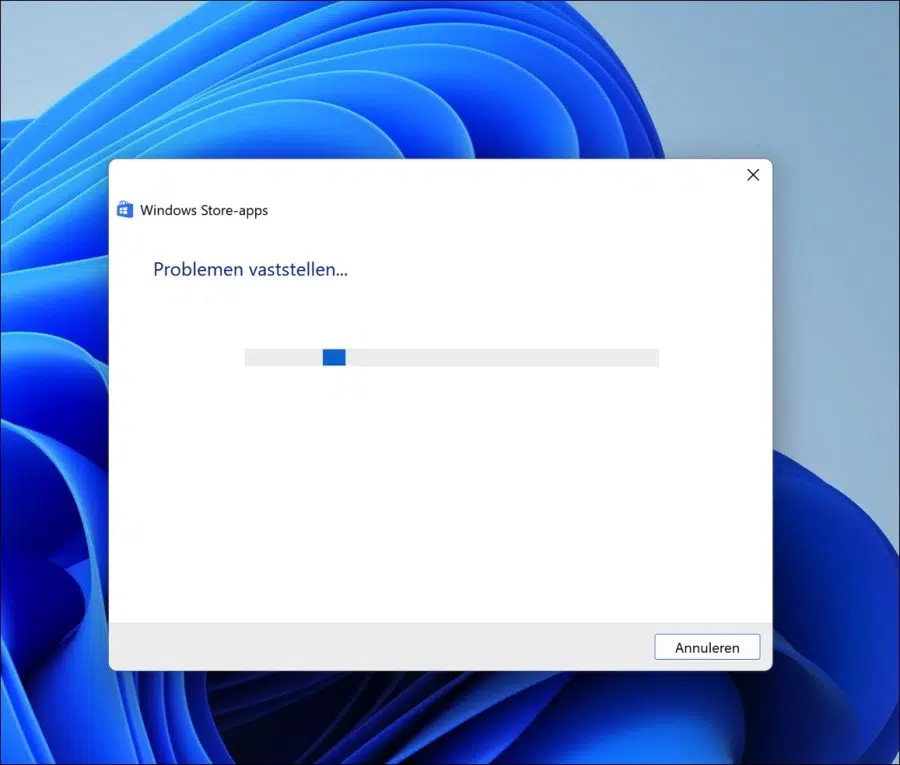Screen dimensions: 900x765
Task: Close the Windows Store-apps troubleshooter dialog
Action: 753,175
